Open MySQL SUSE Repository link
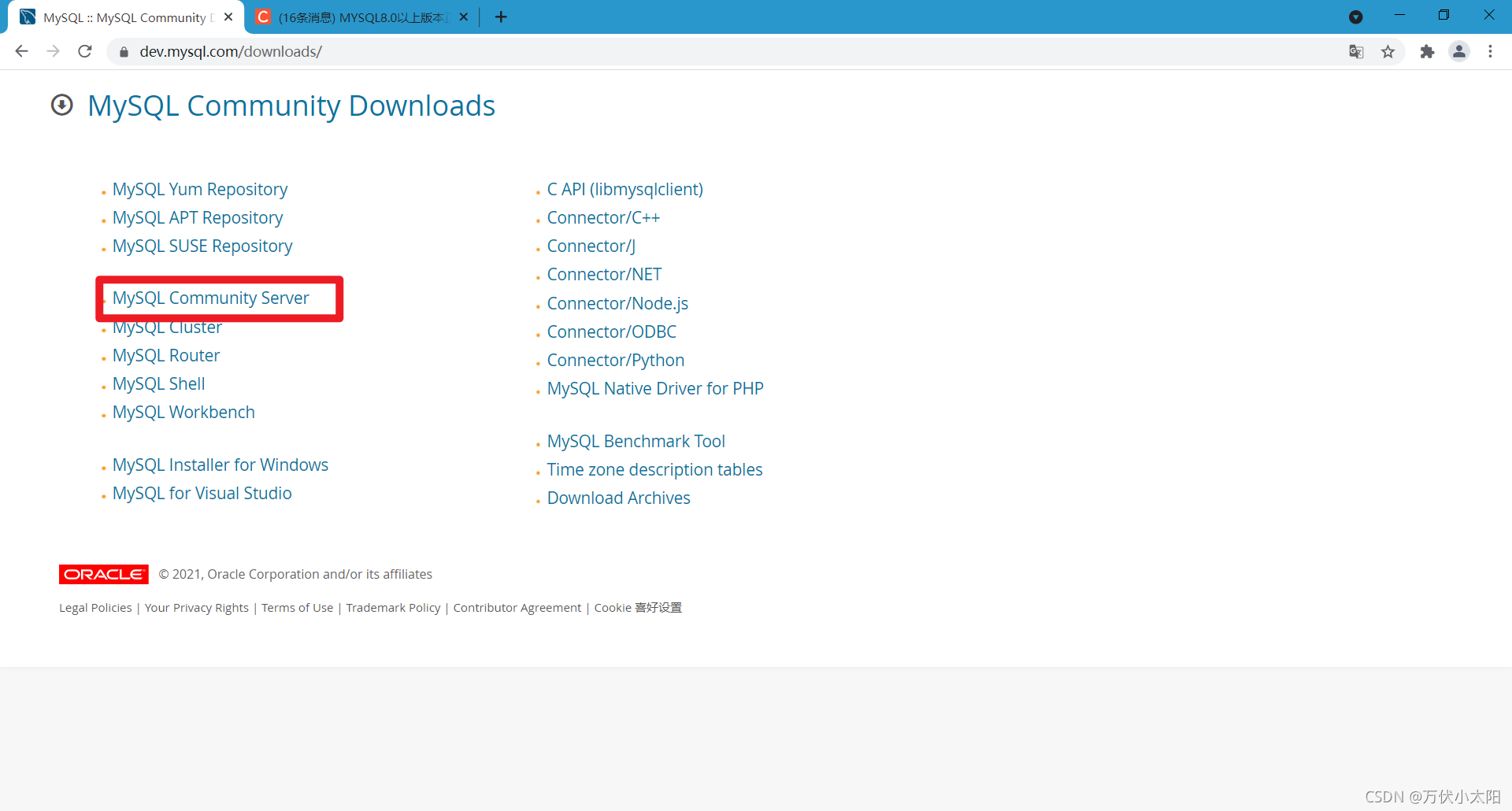The height and width of the screenshot is (811, 1512). coord(202,246)
